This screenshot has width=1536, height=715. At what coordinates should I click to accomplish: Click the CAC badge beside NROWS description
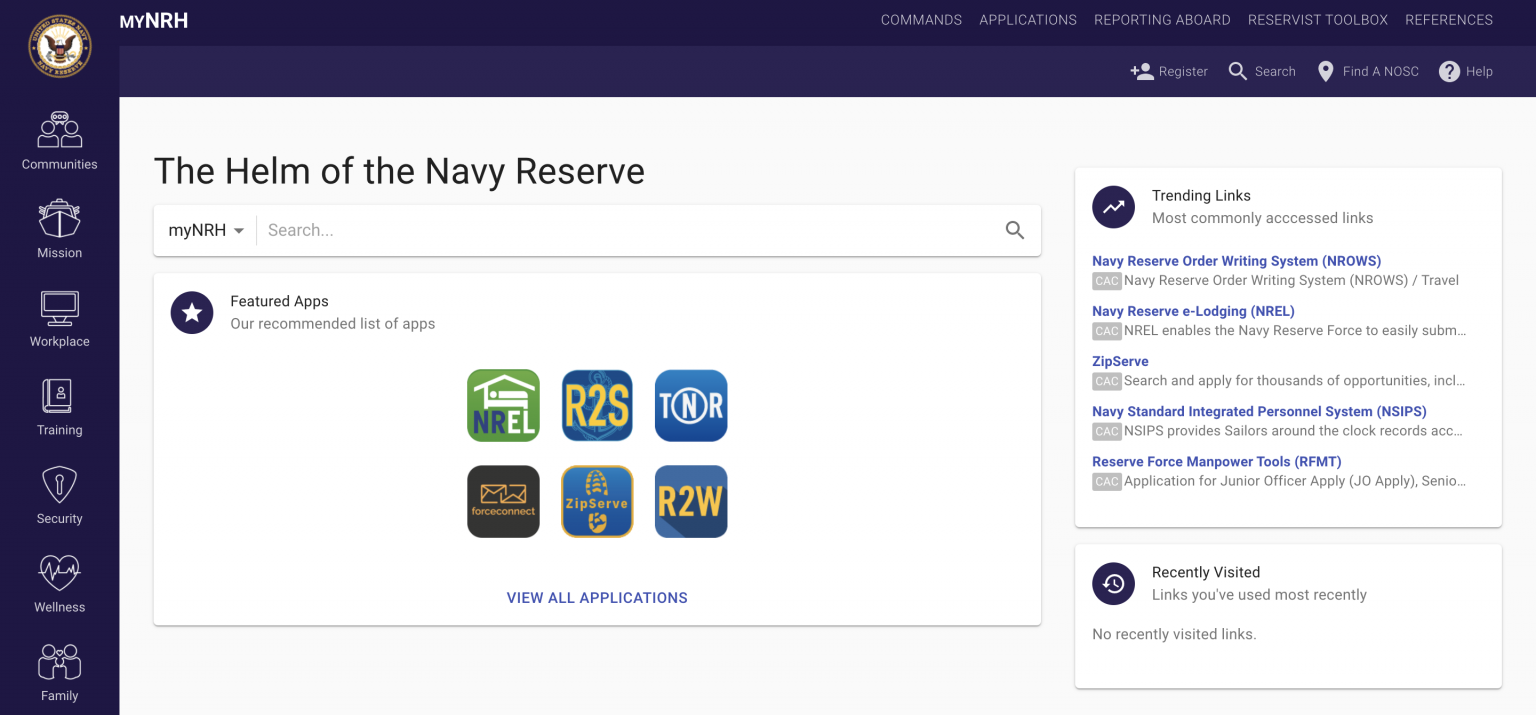pos(1107,281)
